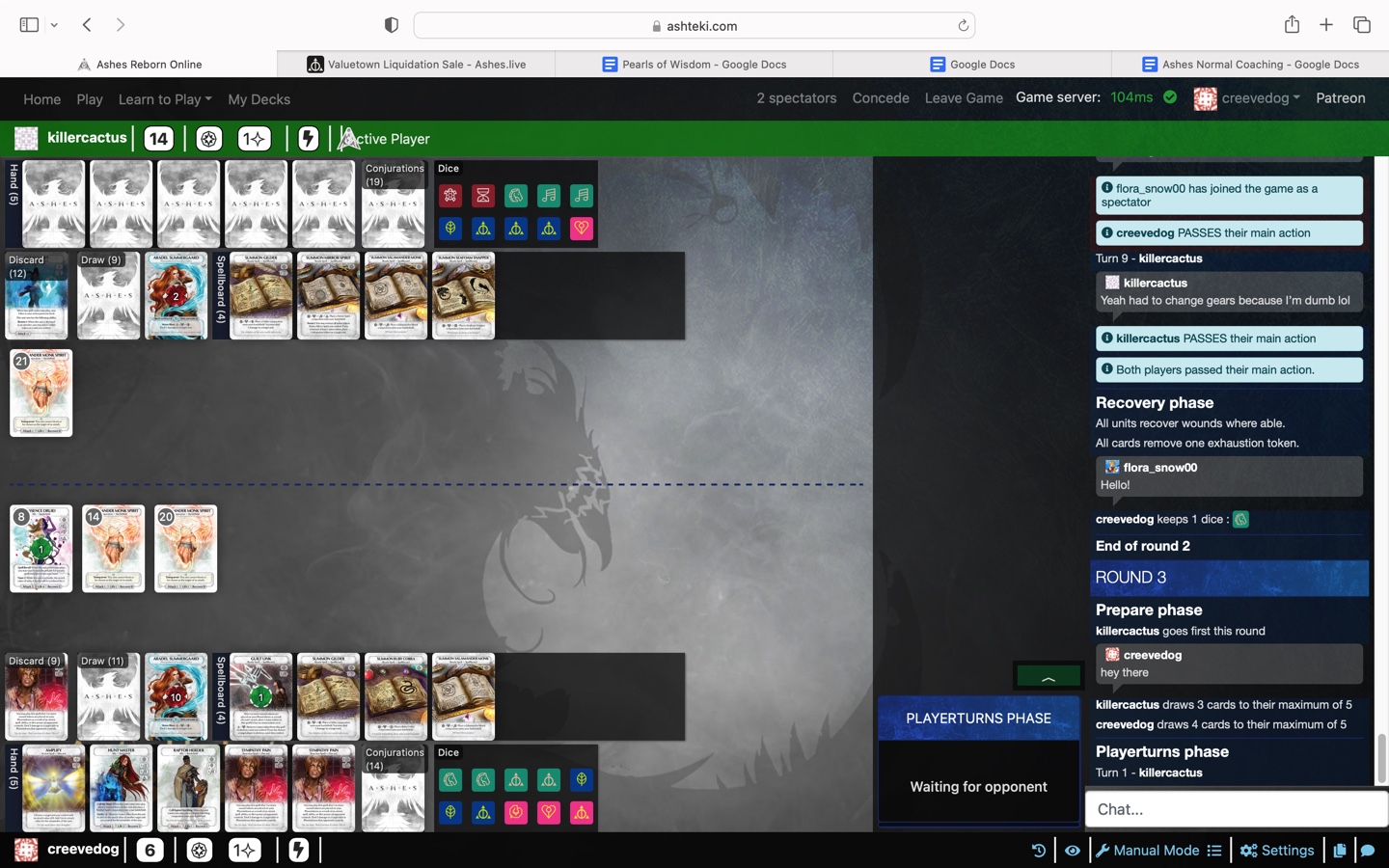
Task: Click Safari's privacy shield icon
Action: [392, 25]
